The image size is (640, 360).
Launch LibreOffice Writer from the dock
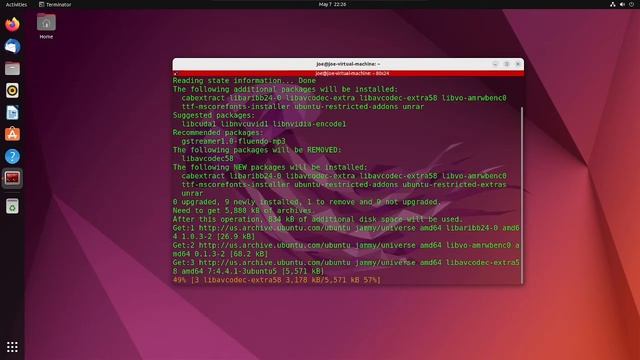(x=12, y=113)
